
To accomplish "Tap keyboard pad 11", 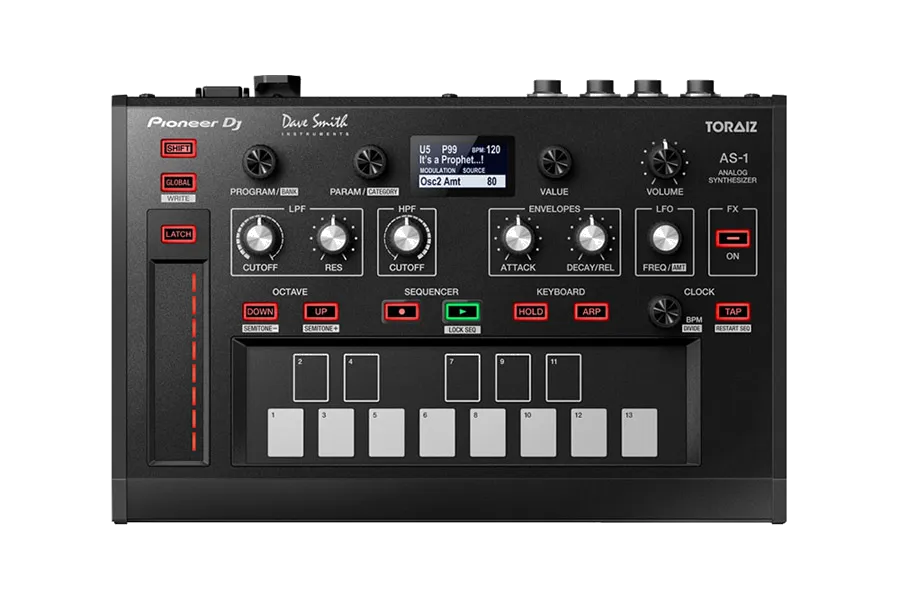I will 564,378.
